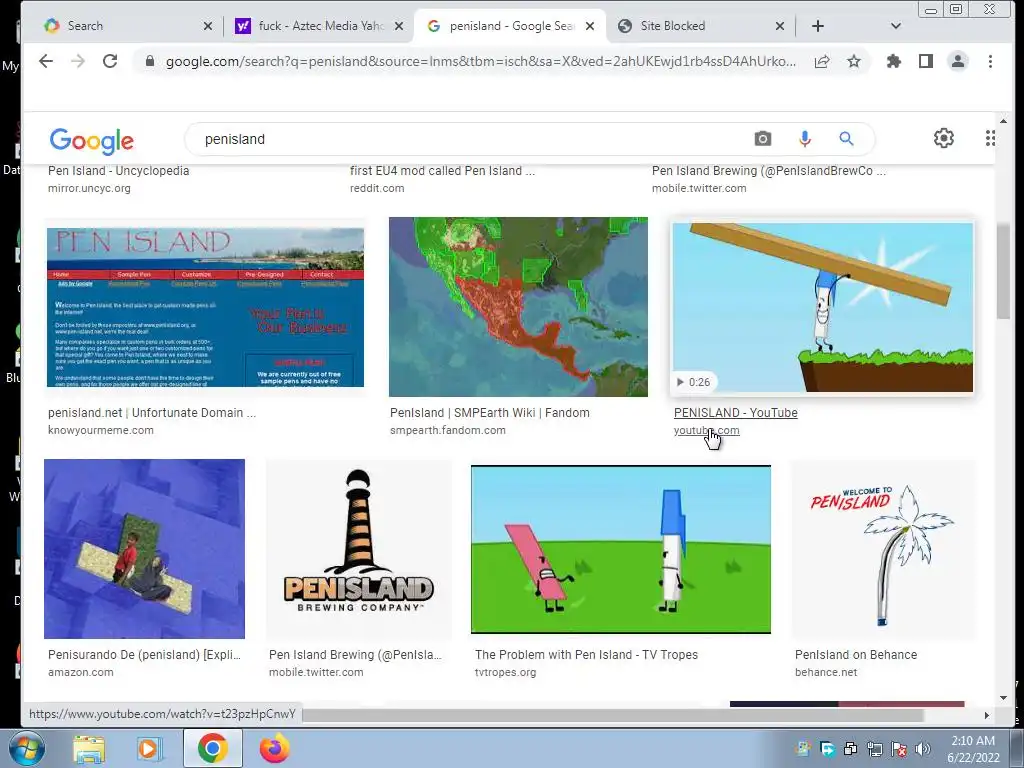Image resolution: width=1024 pixels, height=768 pixels.
Task: Click the knowyourmeme.com source text
Action: [101, 430]
